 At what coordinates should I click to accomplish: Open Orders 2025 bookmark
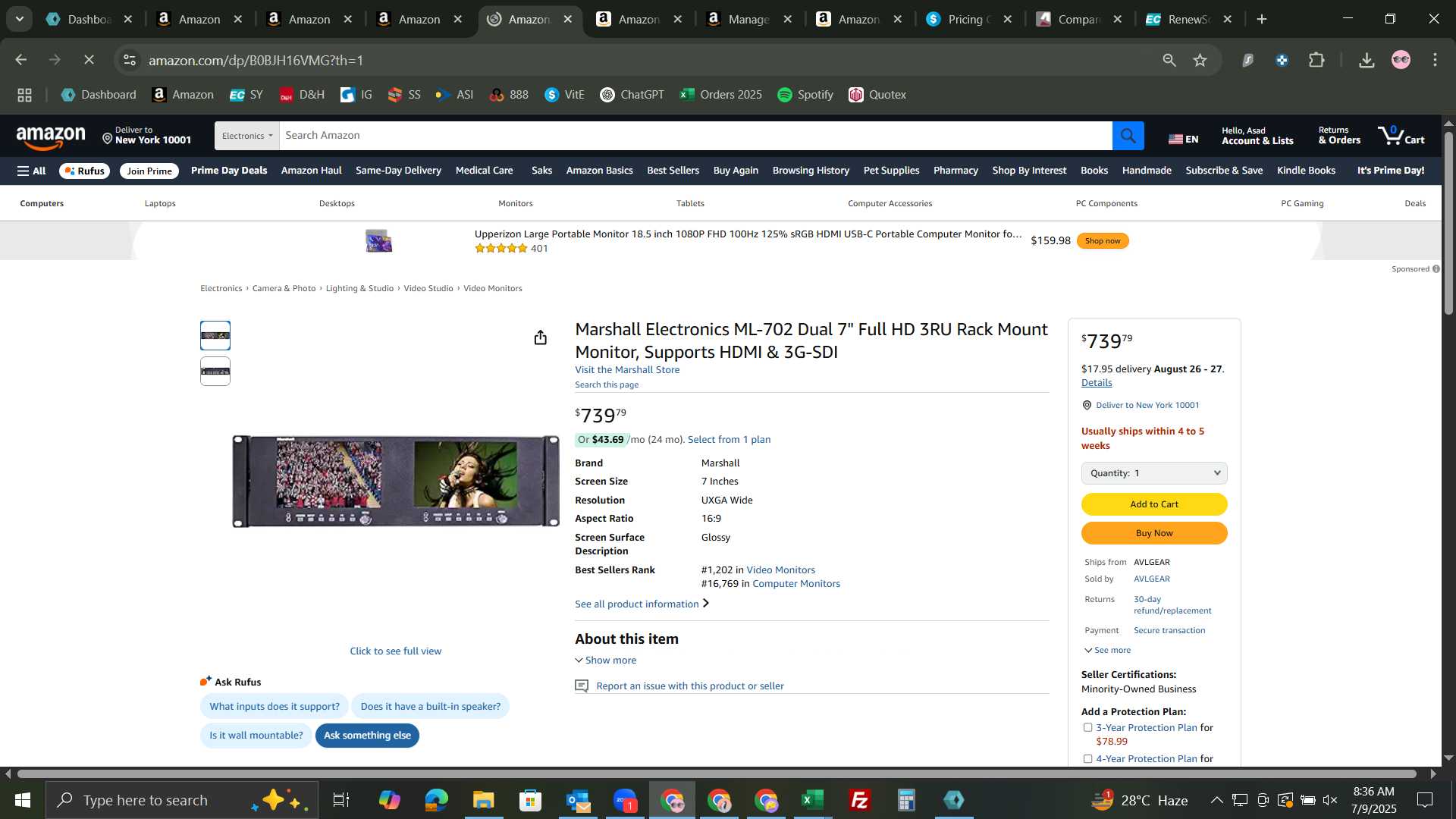click(x=720, y=95)
